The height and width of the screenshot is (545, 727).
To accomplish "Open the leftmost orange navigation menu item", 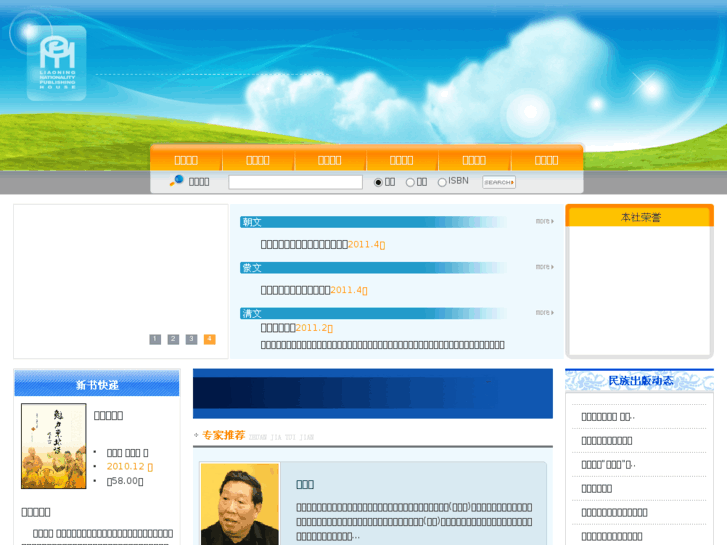I will pos(186,160).
